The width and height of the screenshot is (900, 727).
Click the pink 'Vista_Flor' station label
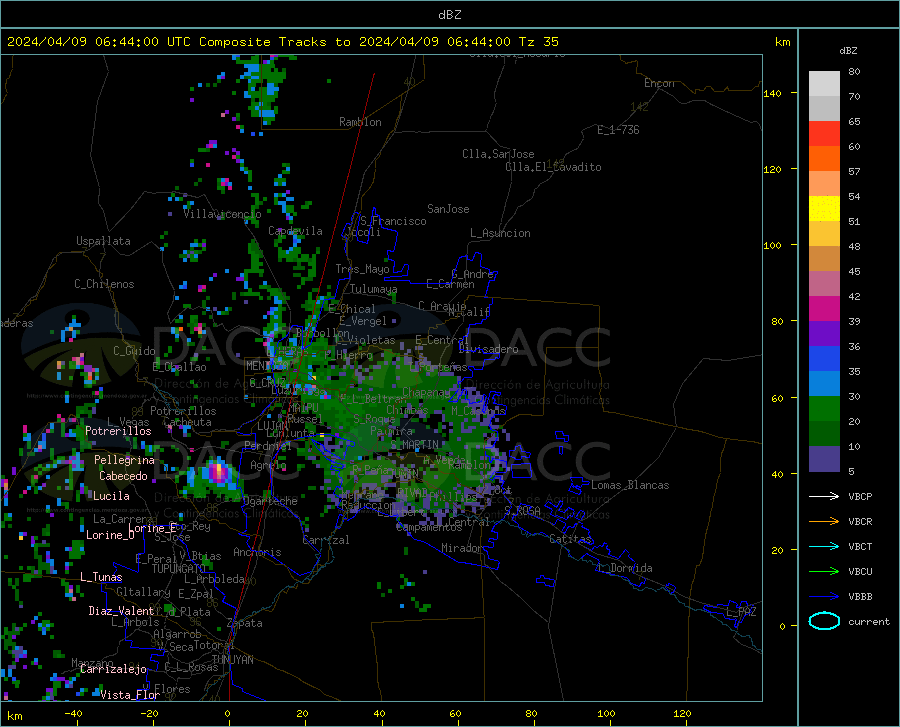130,695
